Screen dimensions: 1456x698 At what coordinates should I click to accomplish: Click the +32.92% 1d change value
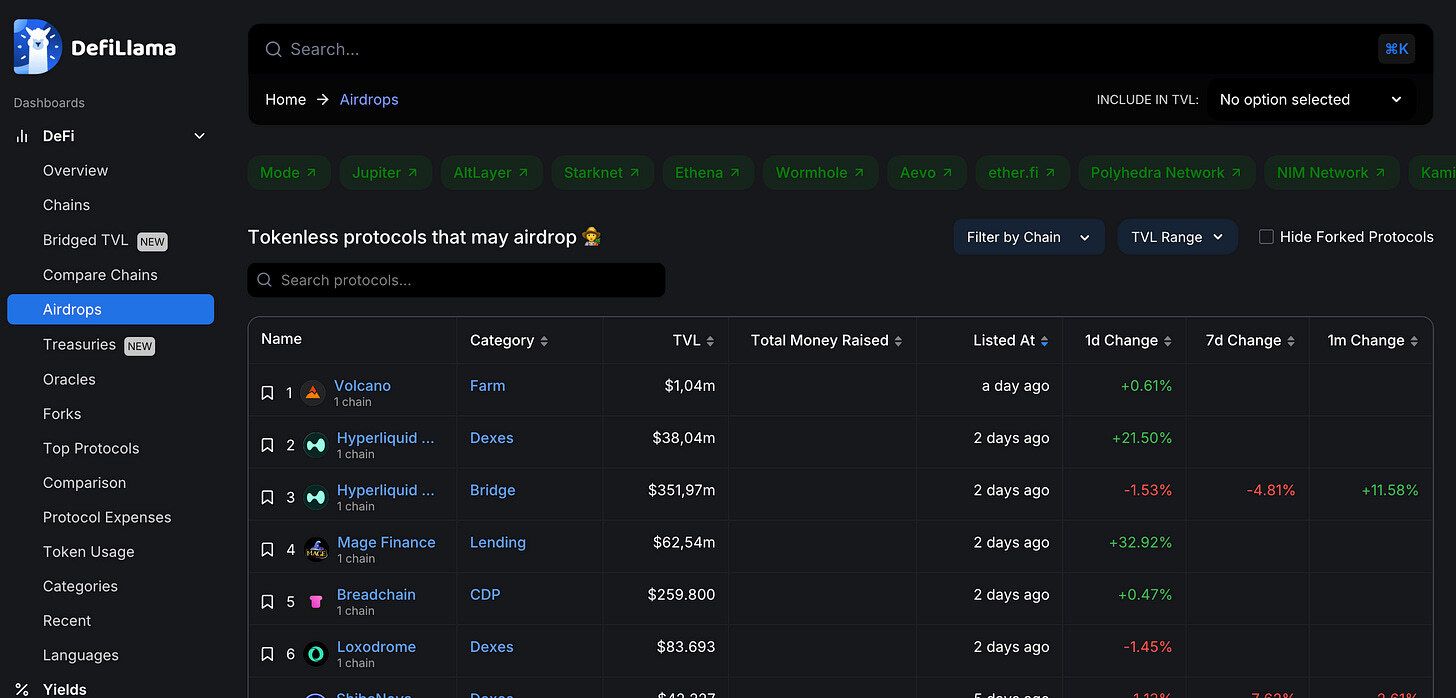pyautogui.click(x=1141, y=542)
